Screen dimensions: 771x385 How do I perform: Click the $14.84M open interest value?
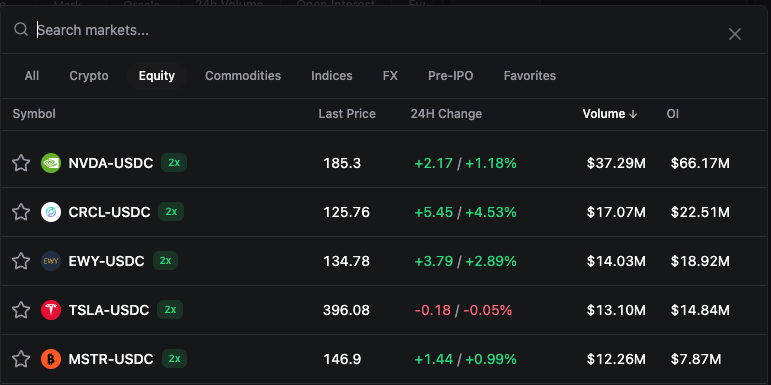click(x=700, y=311)
